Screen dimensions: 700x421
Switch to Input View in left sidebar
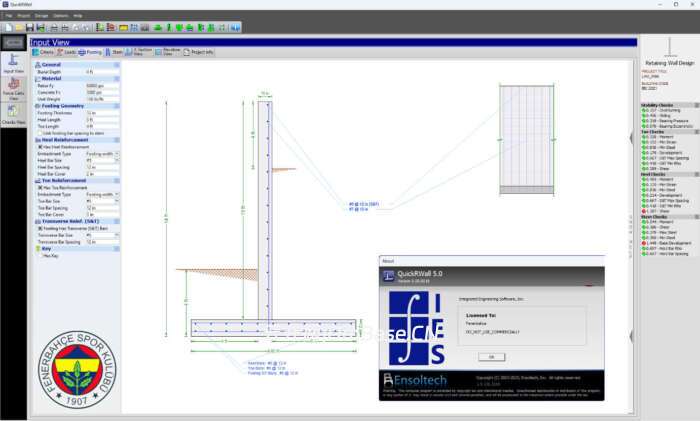13,63
